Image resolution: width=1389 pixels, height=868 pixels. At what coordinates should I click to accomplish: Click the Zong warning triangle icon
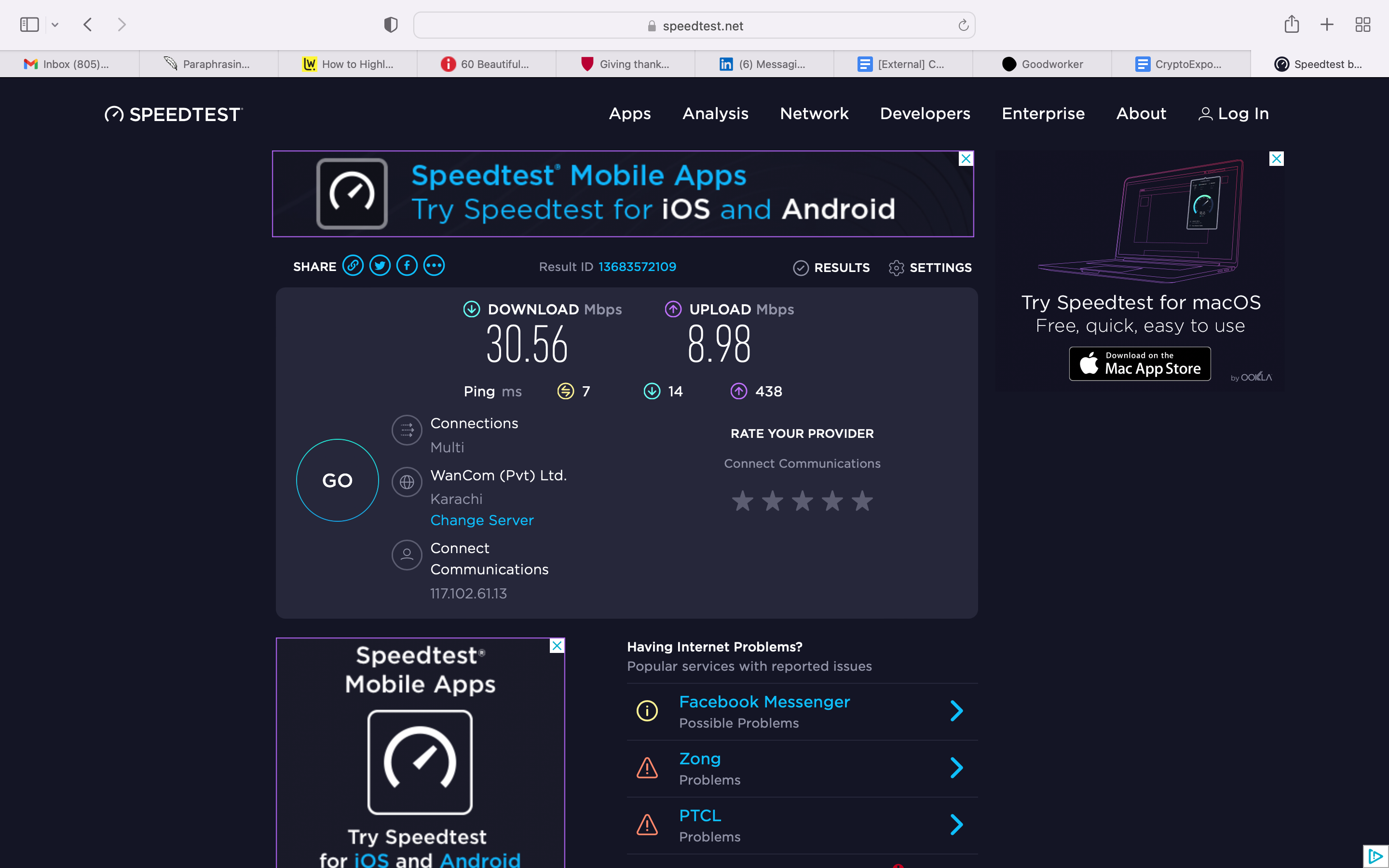647,768
